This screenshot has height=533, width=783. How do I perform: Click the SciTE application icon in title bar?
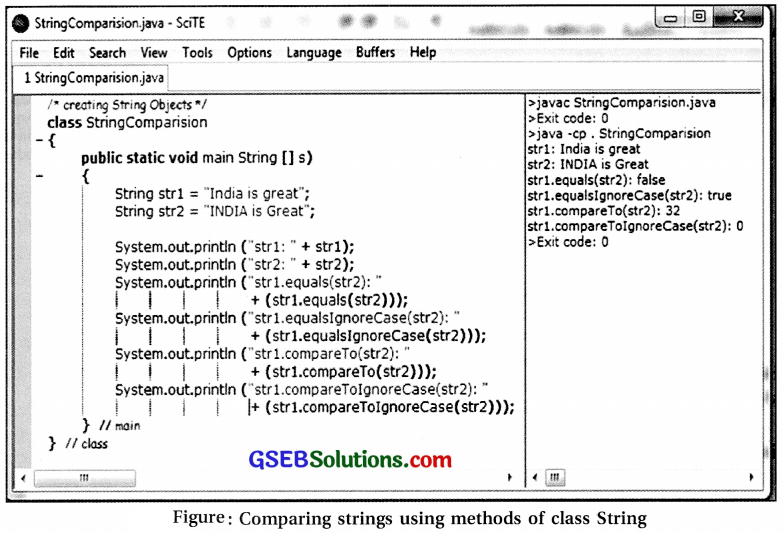tap(21, 23)
